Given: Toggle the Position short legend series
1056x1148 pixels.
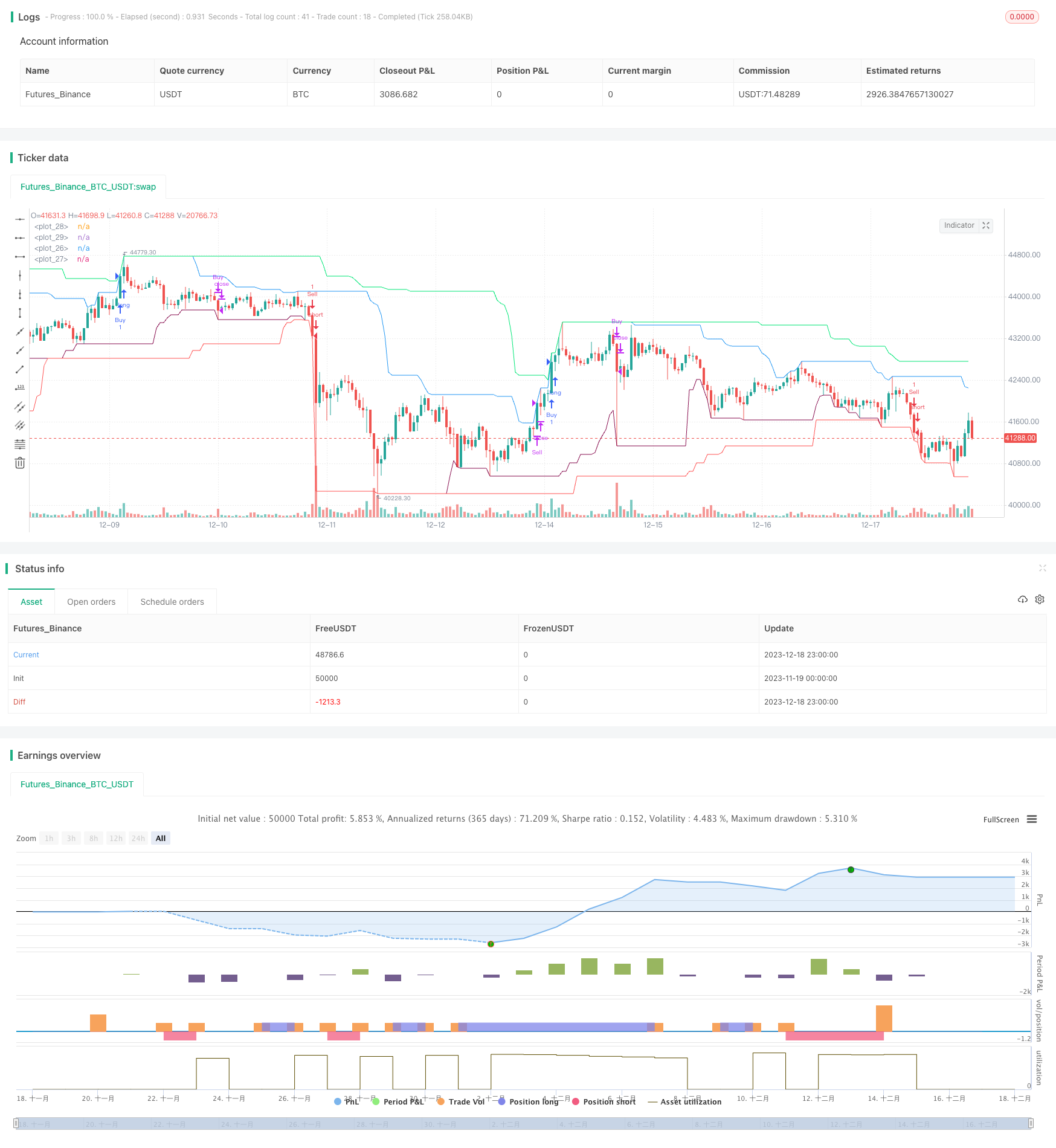Looking at the screenshot, I should tap(604, 1101).
